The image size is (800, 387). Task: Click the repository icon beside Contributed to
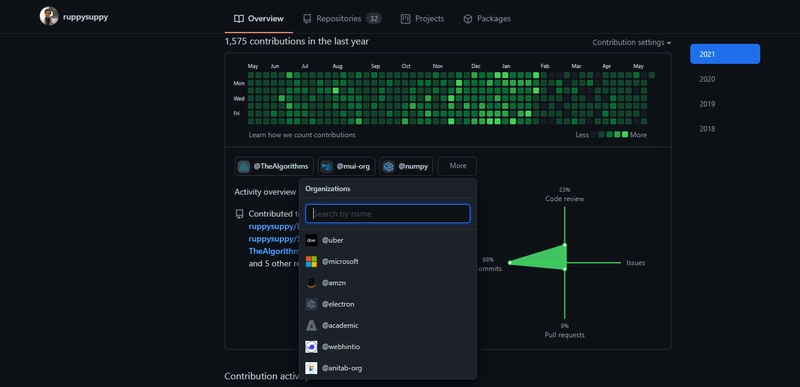pyautogui.click(x=240, y=214)
